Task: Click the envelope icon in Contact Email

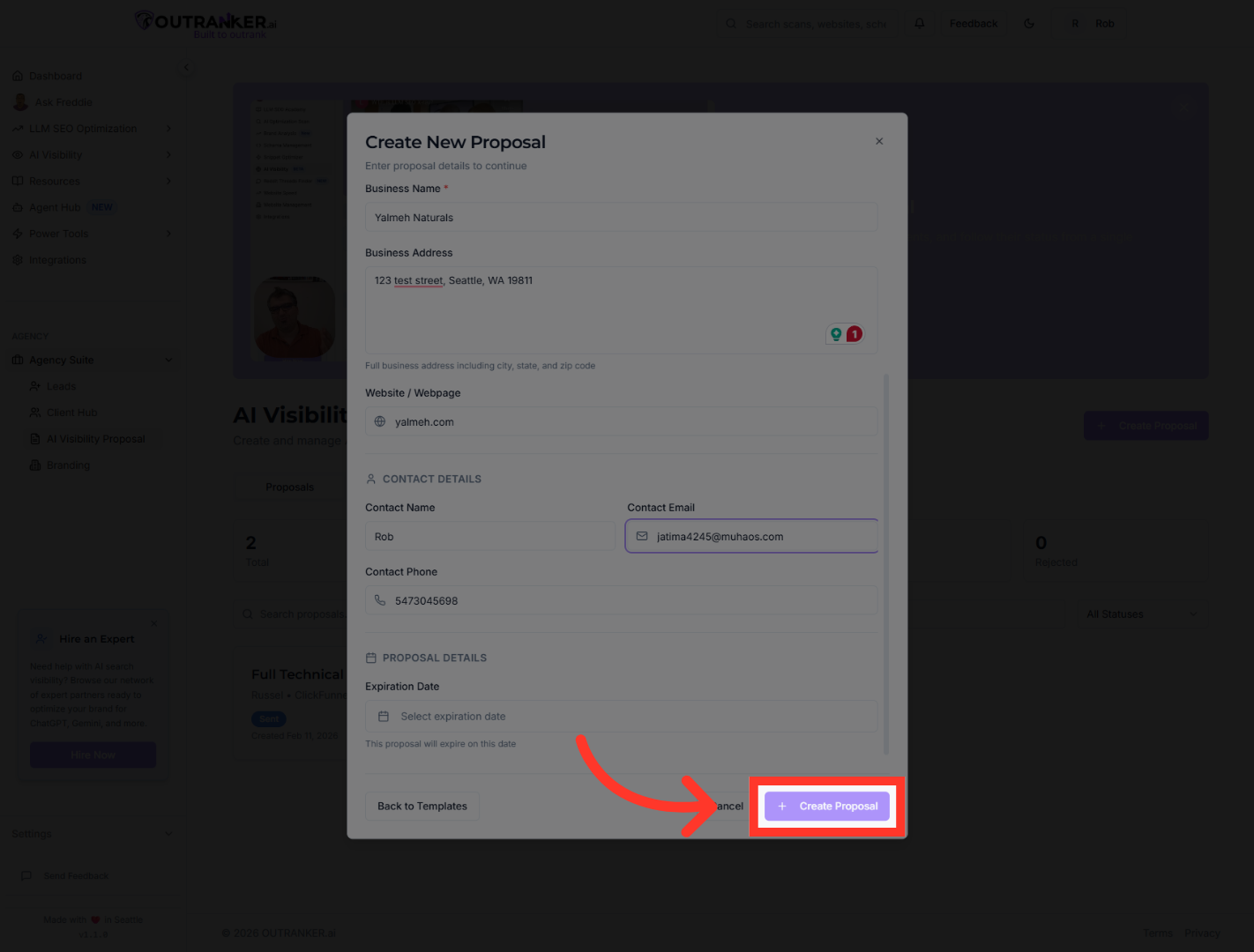Action: 642,536
